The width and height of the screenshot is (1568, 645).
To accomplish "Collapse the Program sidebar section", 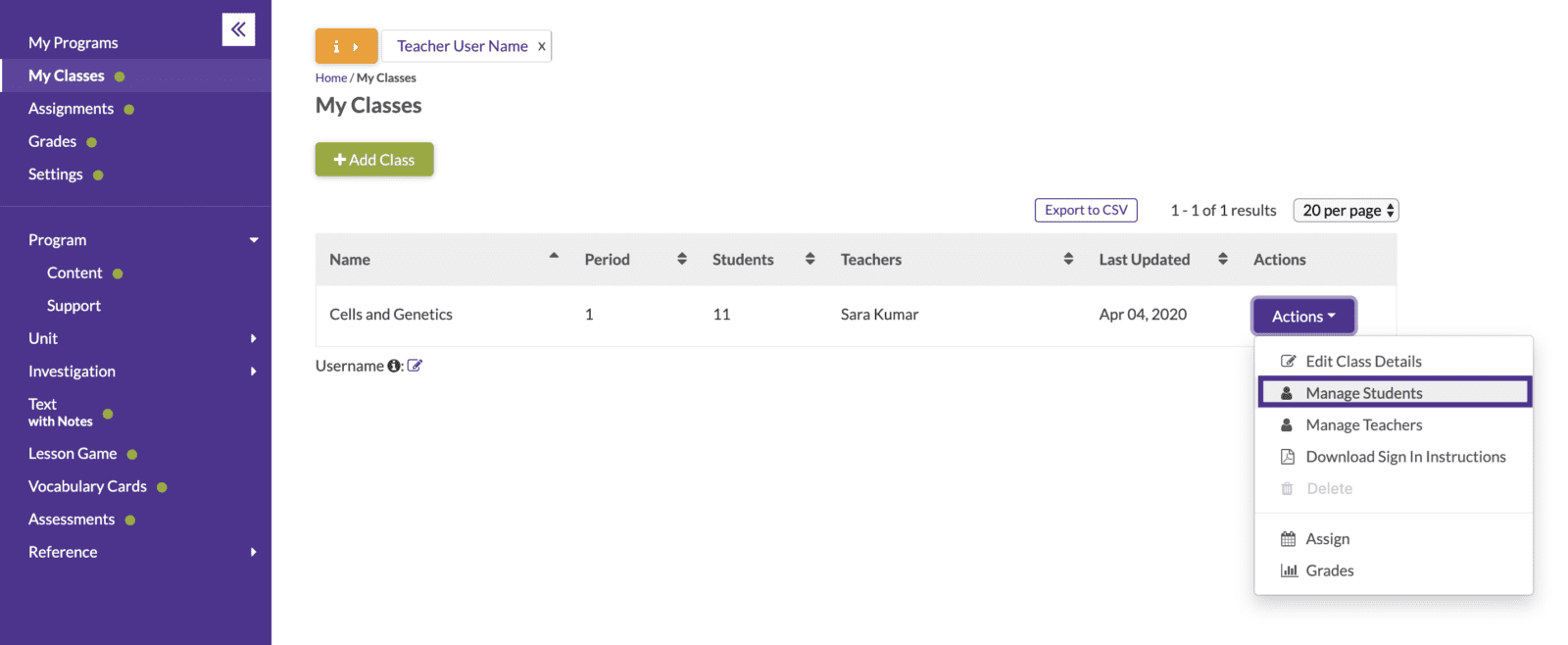I will (253, 240).
